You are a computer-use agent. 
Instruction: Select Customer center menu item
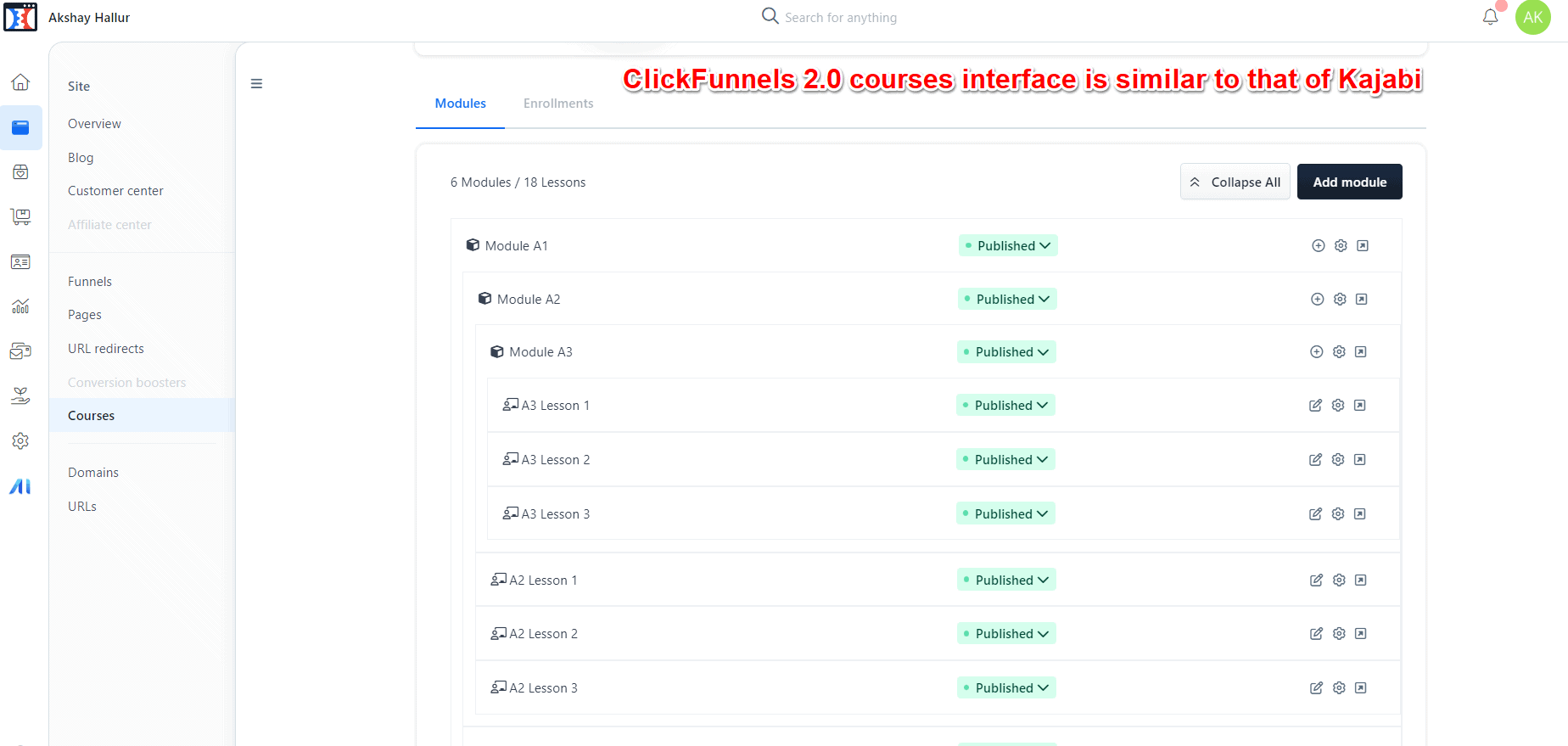[115, 191]
